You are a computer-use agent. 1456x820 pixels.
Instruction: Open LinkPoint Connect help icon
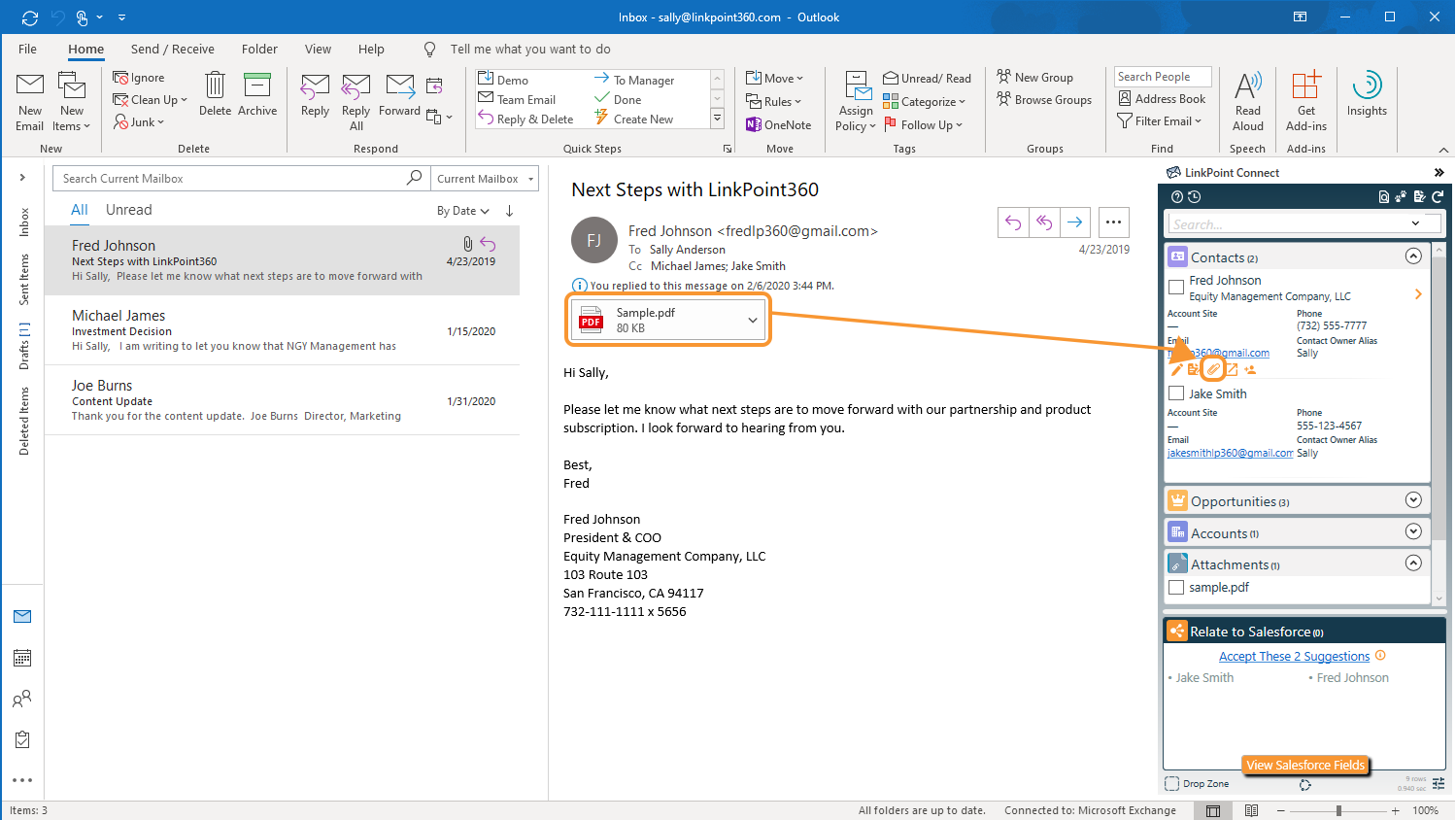1177,196
